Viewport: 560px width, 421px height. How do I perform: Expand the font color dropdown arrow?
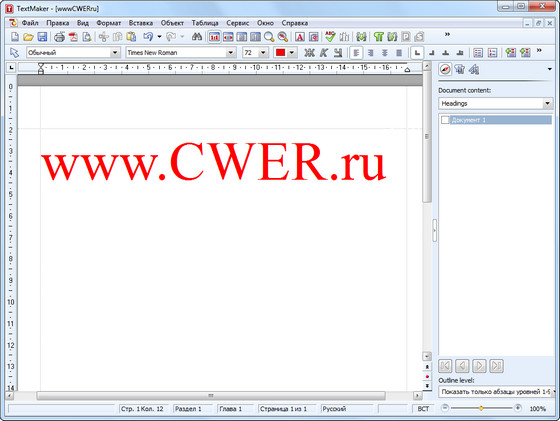[x=292, y=53]
